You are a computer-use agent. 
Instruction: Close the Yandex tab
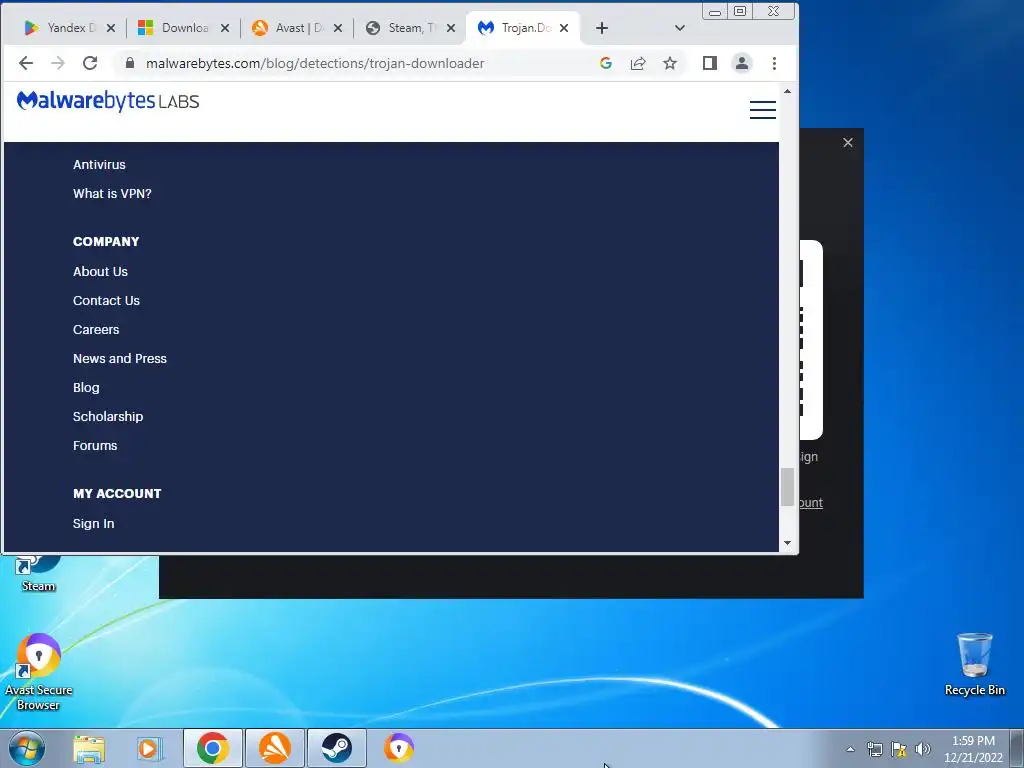(110, 28)
